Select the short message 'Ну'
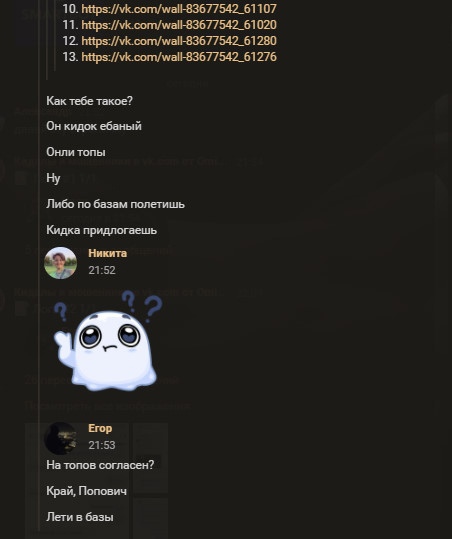The height and width of the screenshot is (539, 452). click(53, 178)
